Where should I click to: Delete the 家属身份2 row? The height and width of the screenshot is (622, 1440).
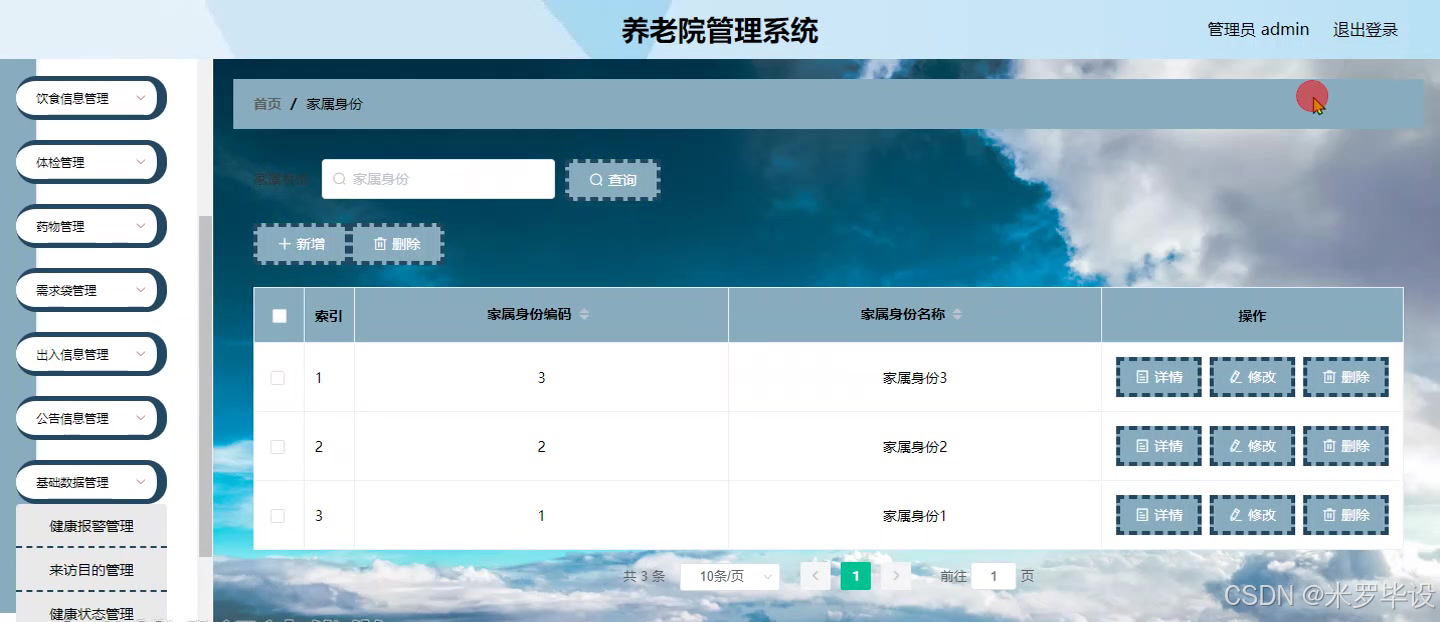pyautogui.click(x=1345, y=446)
